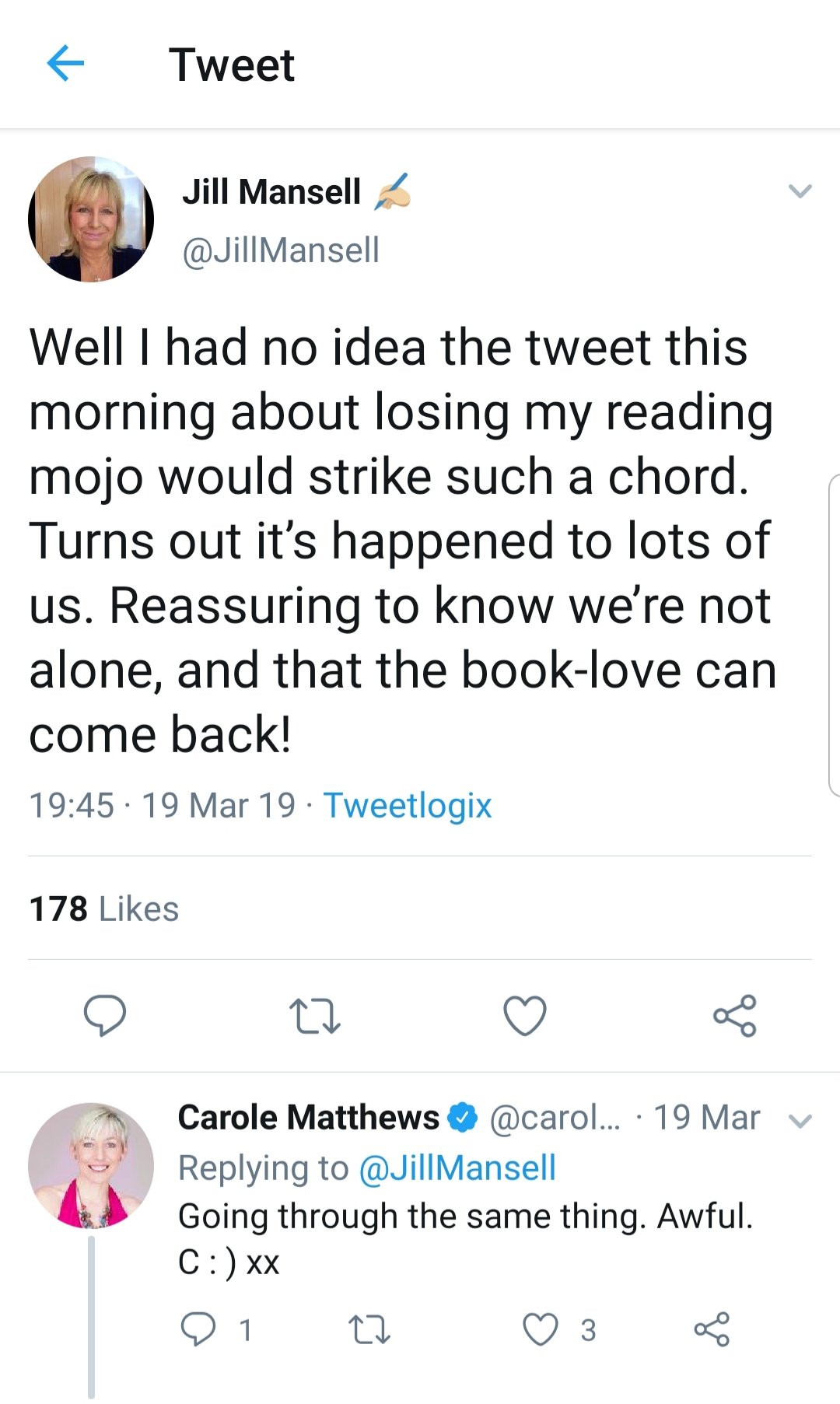The height and width of the screenshot is (1404, 840).
Task: Tap the back arrow icon
Action: (65, 64)
